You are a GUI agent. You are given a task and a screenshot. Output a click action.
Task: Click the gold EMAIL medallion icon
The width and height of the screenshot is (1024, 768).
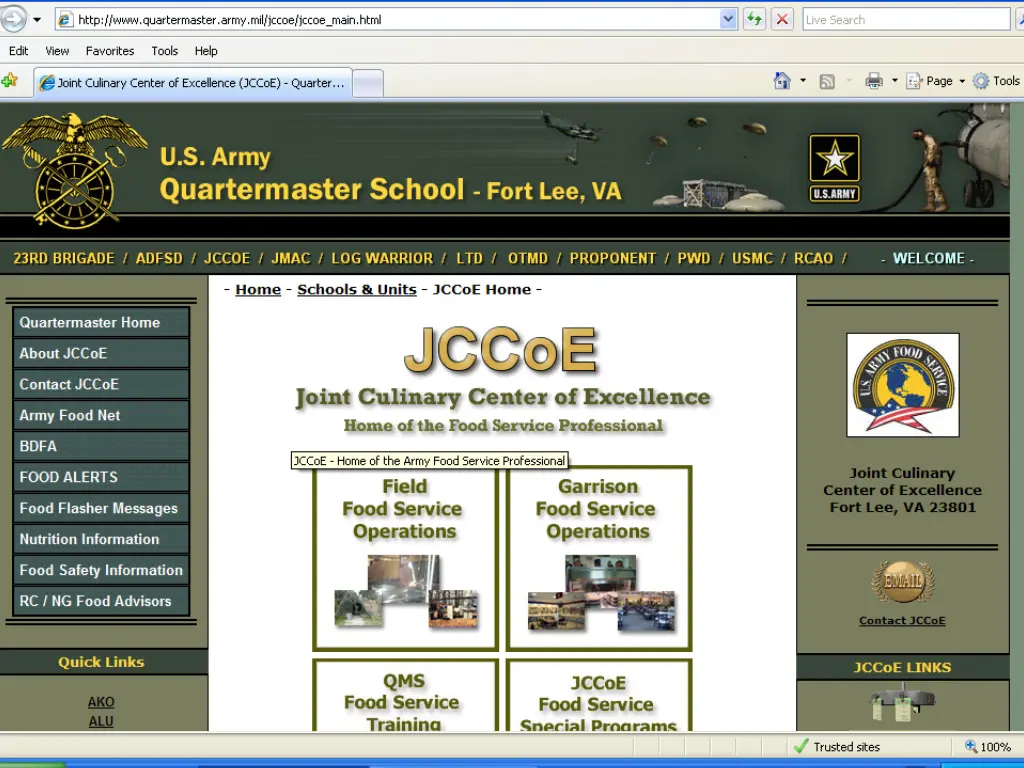(903, 582)
